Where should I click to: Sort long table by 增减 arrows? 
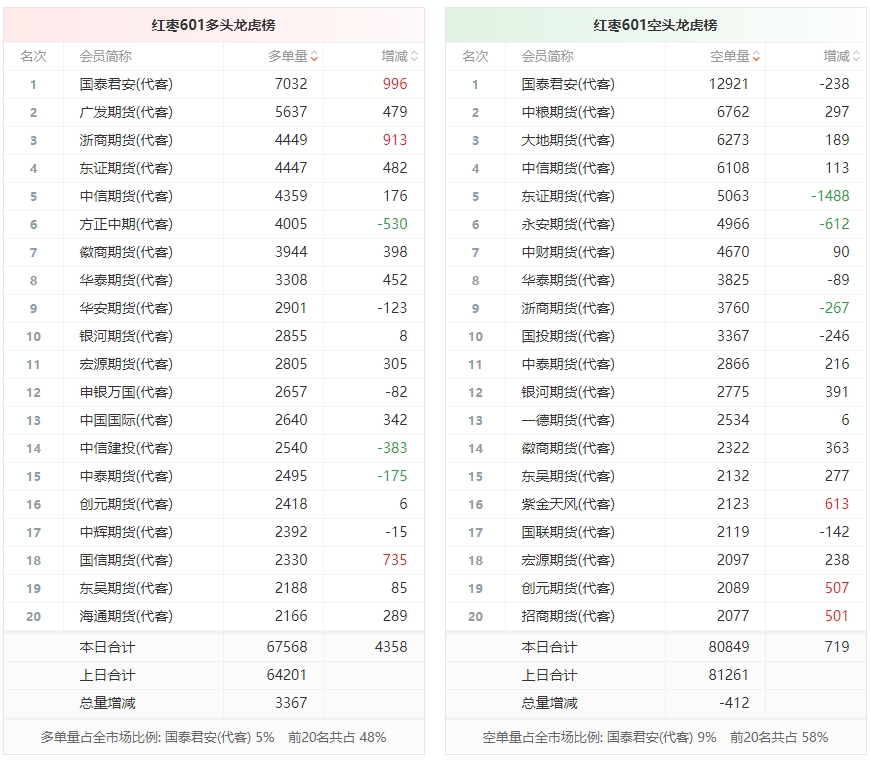414,56
